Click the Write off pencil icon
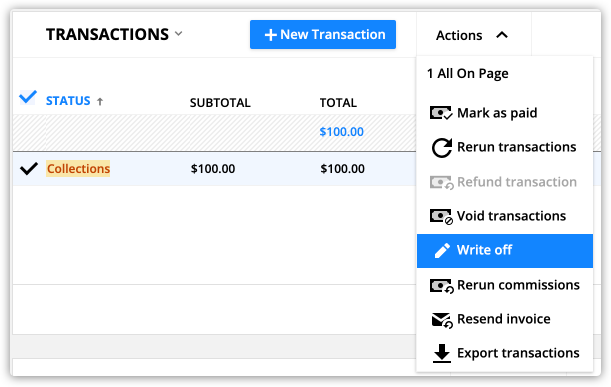This screenshot has width=611, height=387. click(x=442, y=251)
